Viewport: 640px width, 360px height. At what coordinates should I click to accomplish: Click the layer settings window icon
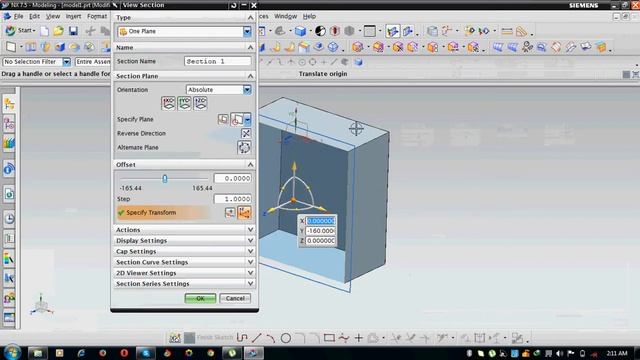point(369,31)
